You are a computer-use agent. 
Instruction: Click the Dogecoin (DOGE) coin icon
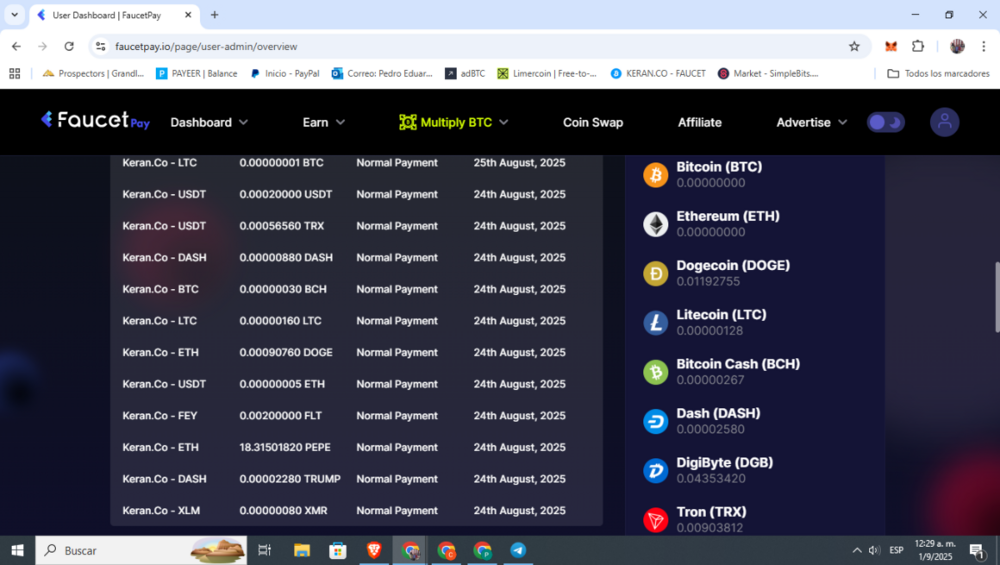click(655, 273)
